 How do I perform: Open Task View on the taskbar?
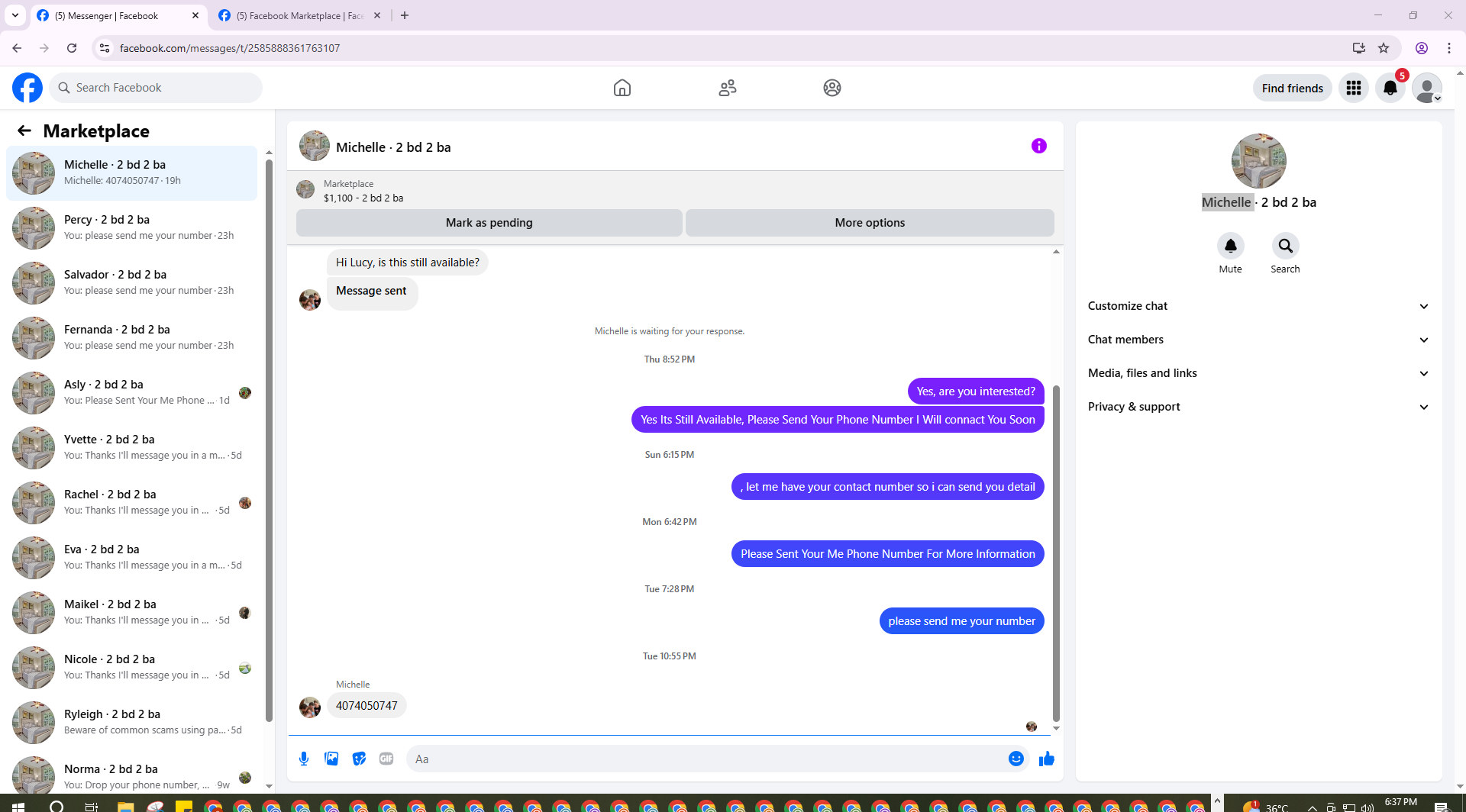click(91, 806)
